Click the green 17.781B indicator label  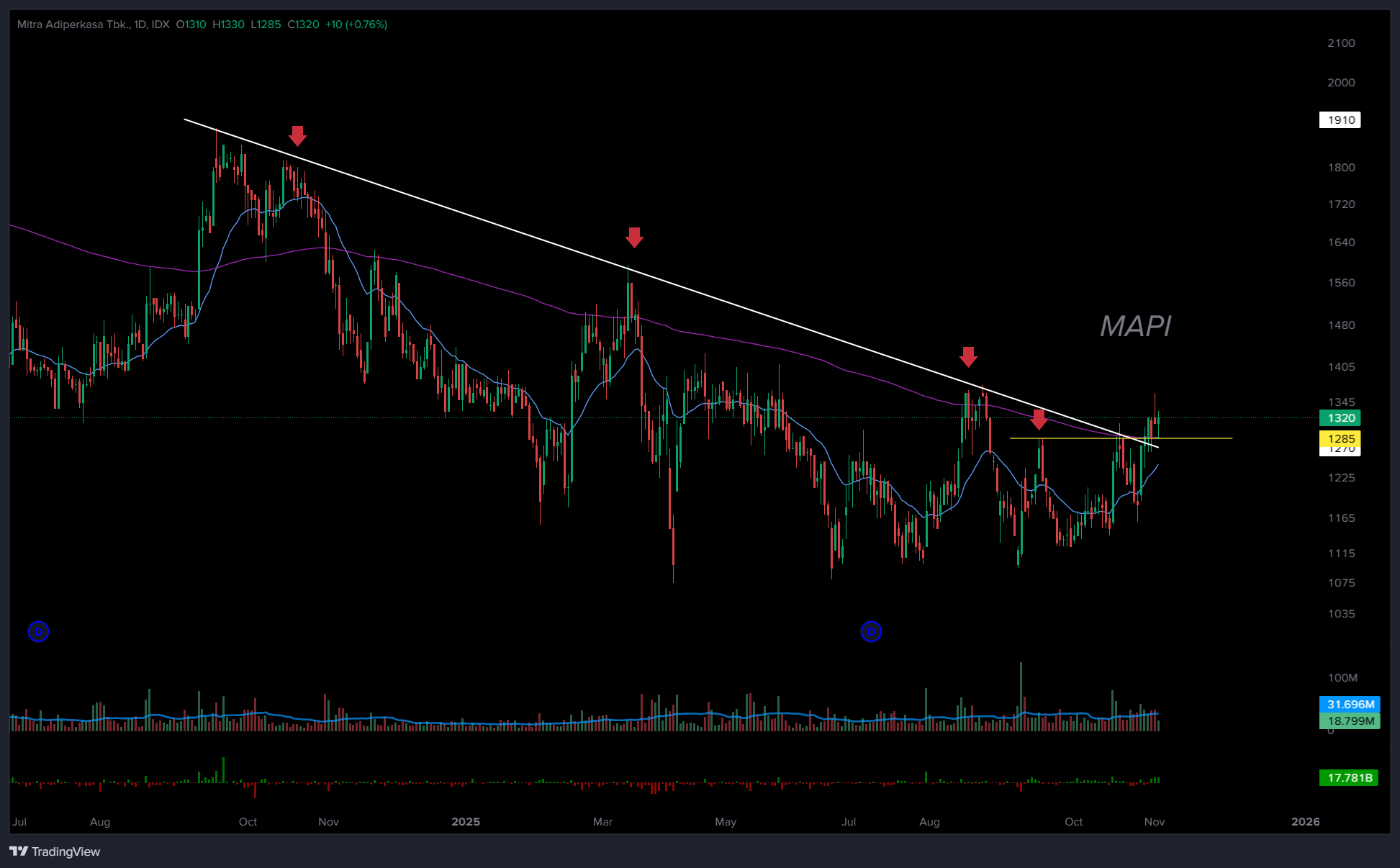pos(1348,777)
